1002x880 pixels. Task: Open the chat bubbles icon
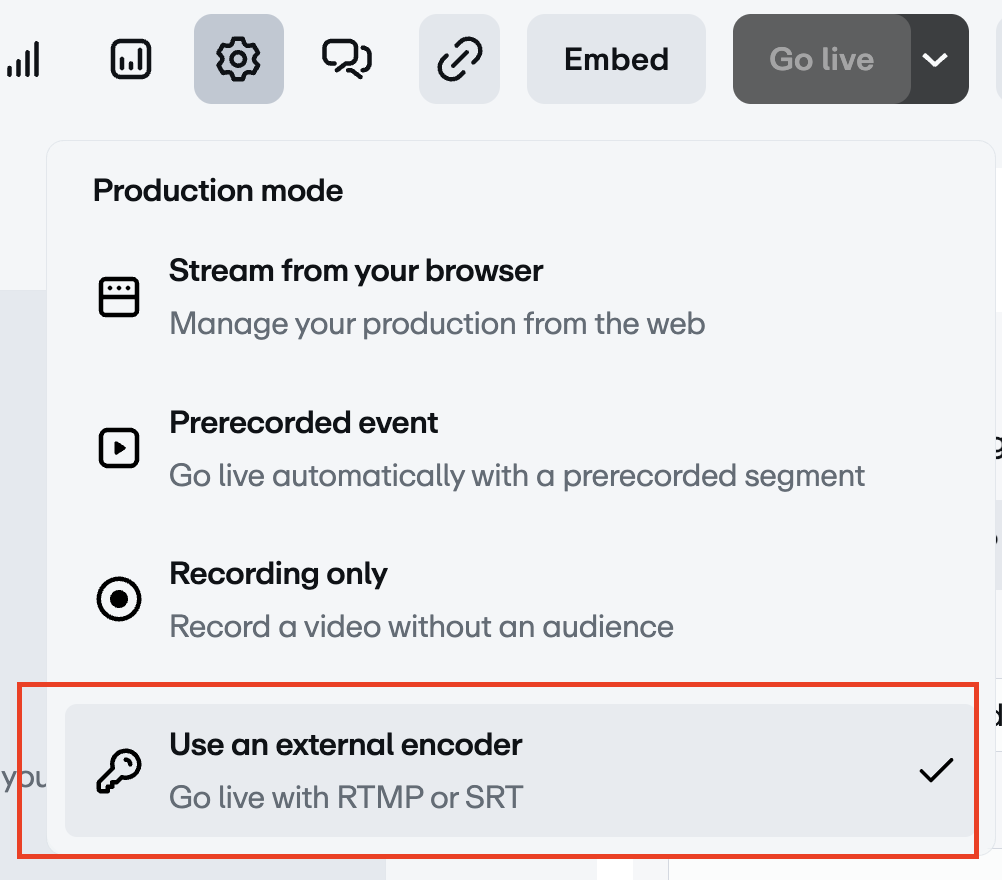(346, 60)
